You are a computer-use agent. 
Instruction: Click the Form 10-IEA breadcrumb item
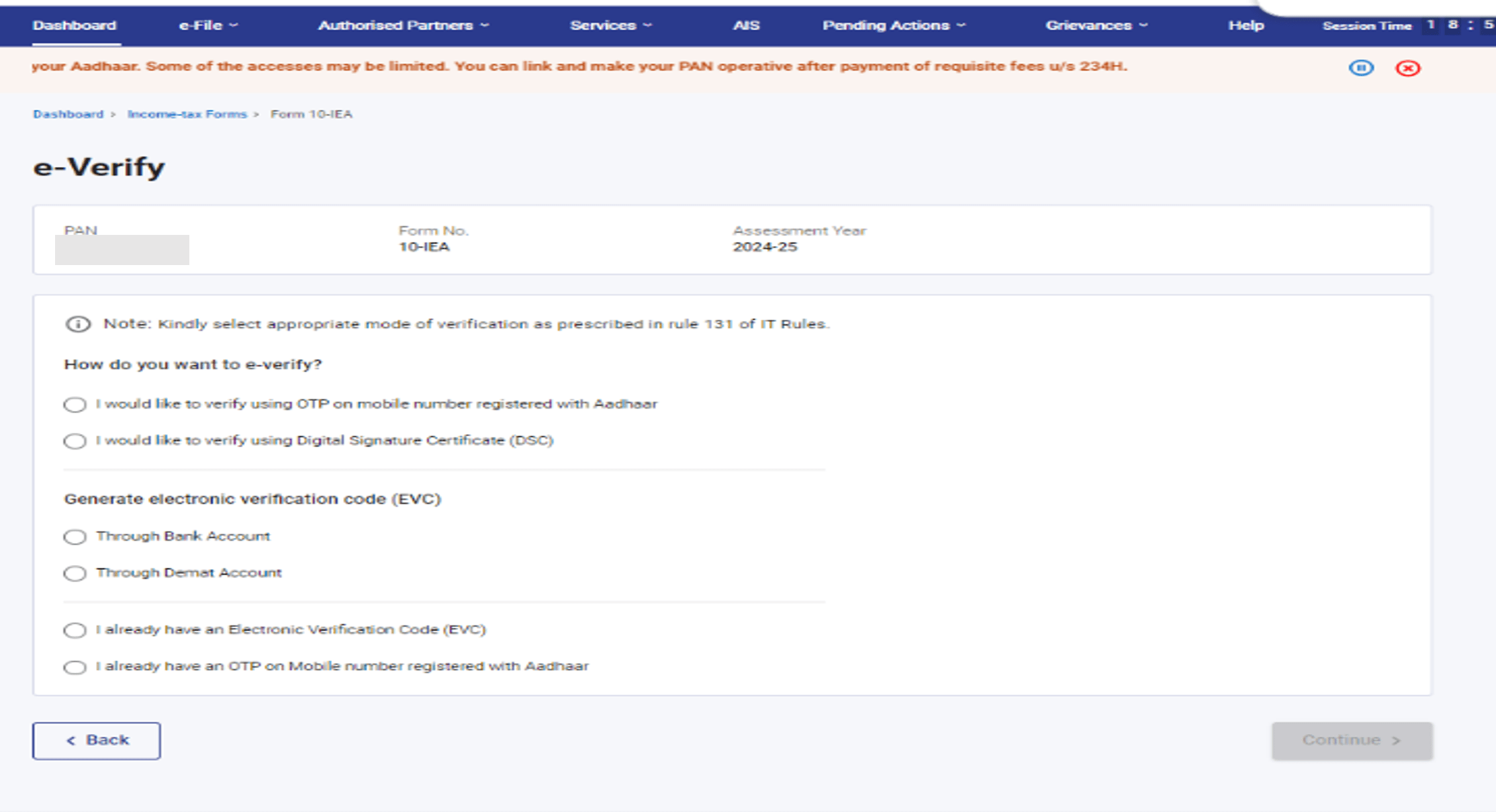click(311, 114)
